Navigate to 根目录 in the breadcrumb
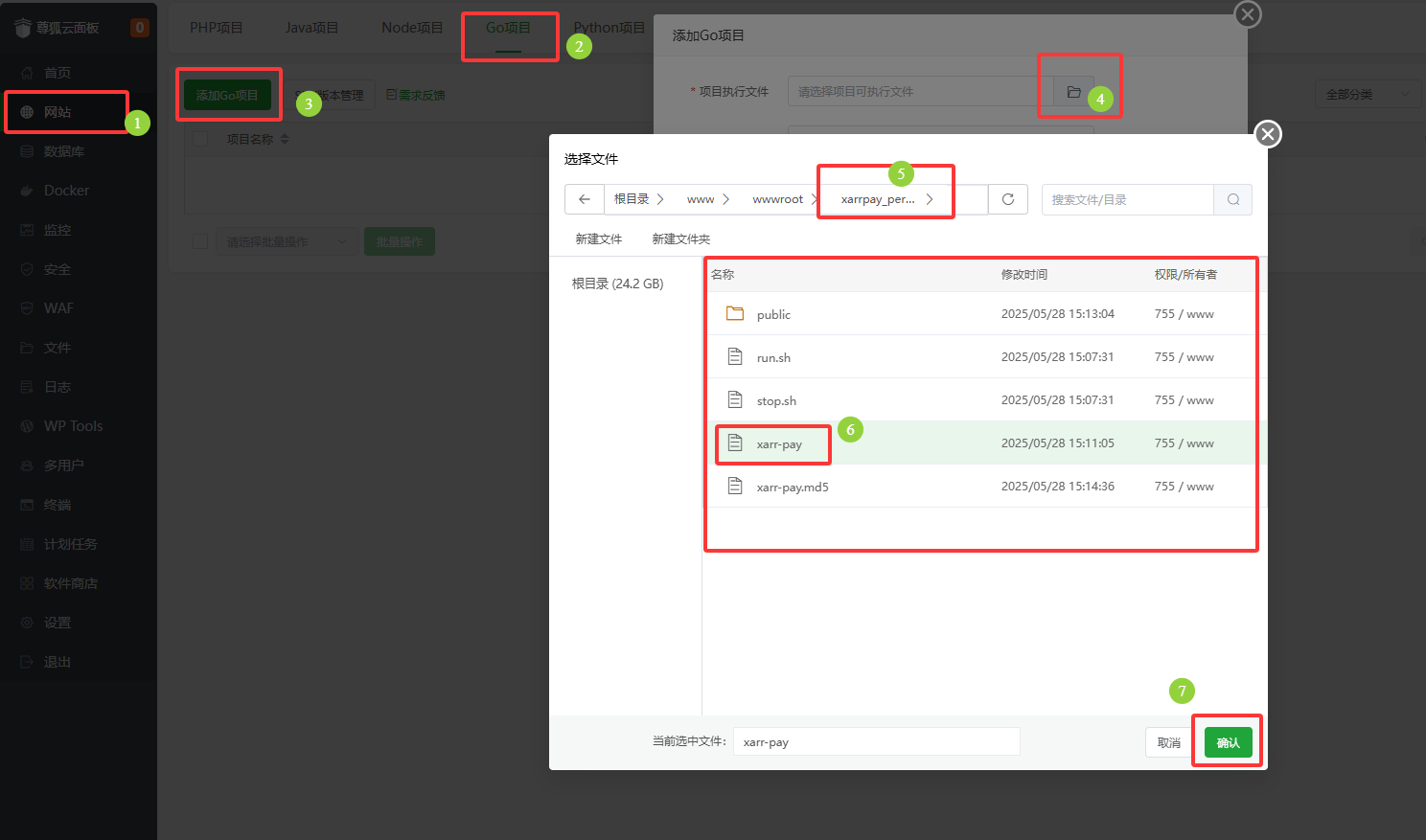Screen dimensions: 1426x840 point(632,199)
